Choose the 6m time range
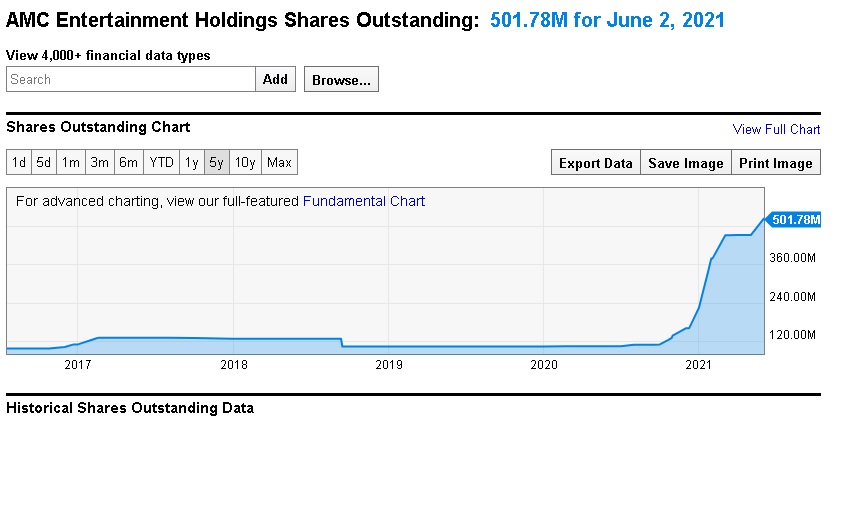The width and height of the screenshot is (862, 514). pos(128,162)
